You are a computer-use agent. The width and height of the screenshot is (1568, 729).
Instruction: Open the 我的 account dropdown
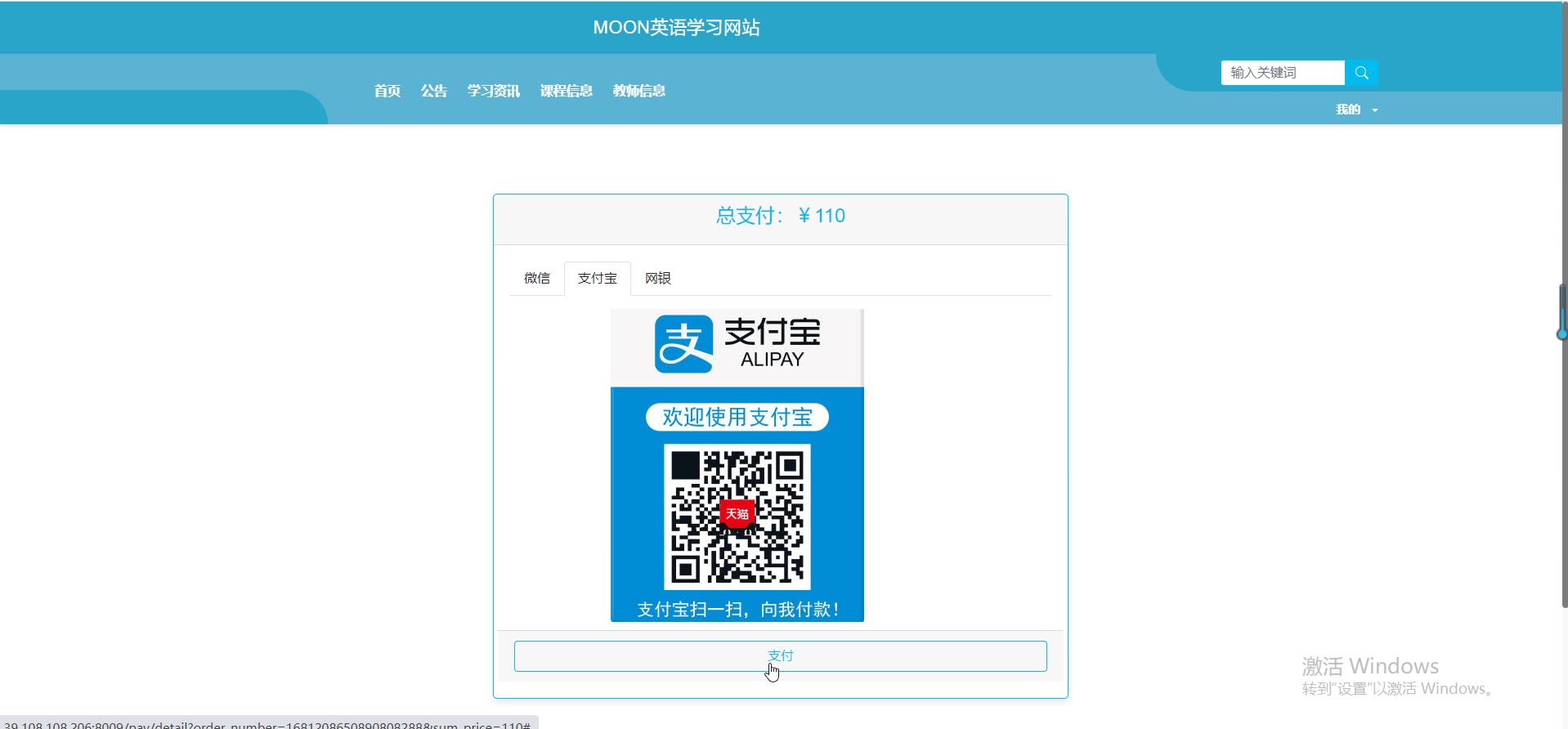tap(1356, 110)
